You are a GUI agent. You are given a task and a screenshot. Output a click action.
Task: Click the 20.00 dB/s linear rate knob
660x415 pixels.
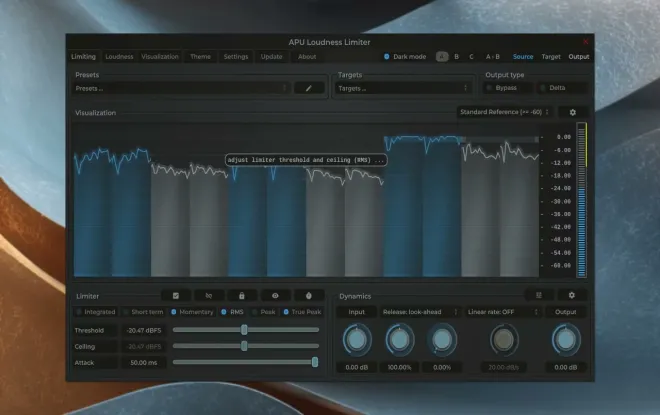[503, 340]
